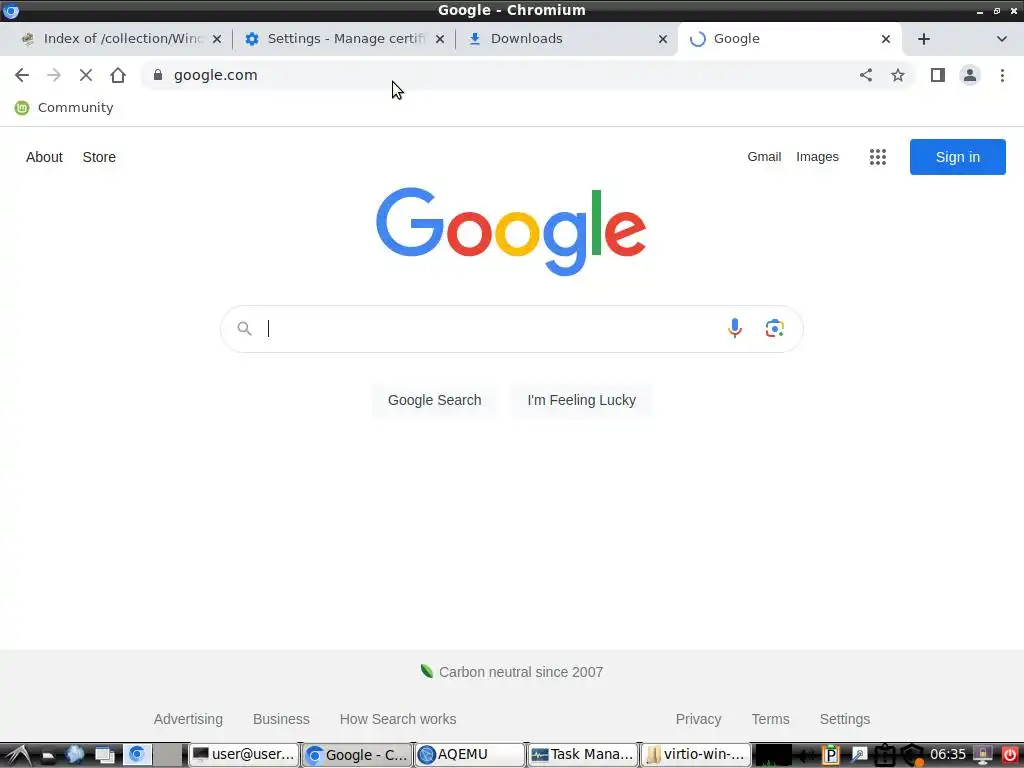Click the Google logo

click(511, 231)
